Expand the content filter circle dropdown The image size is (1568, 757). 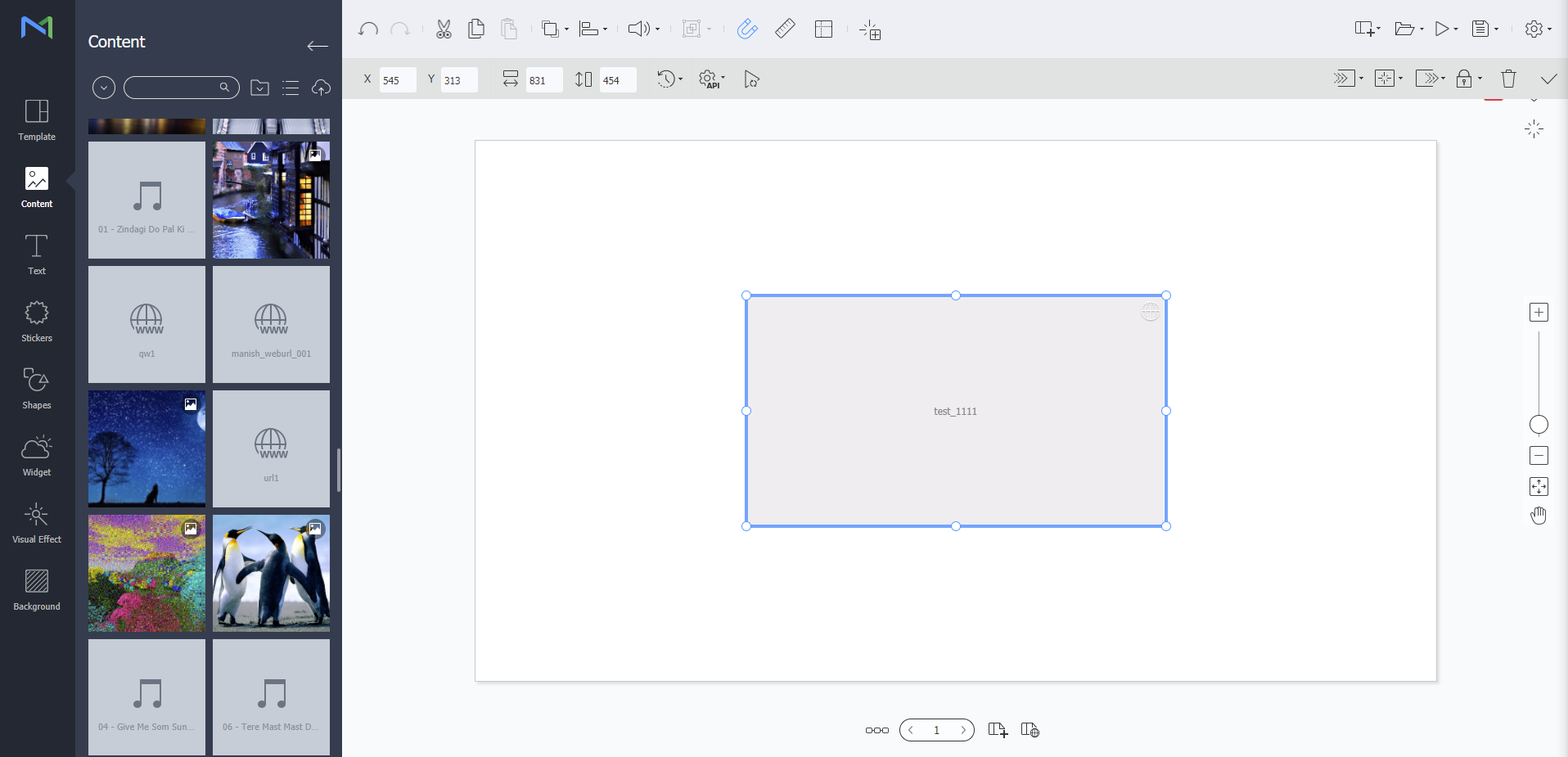click(104, 88)
